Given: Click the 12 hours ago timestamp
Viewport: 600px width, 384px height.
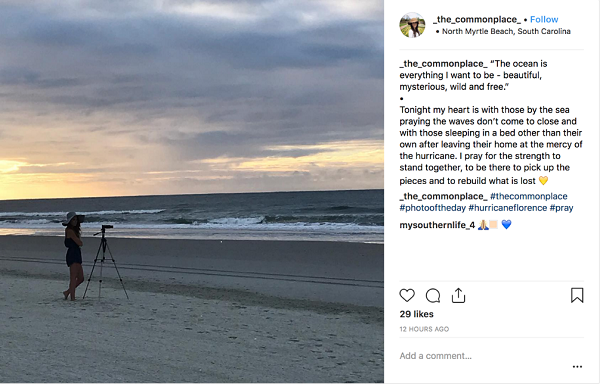Looking at the screenshot, I should (x=424, y=329).
